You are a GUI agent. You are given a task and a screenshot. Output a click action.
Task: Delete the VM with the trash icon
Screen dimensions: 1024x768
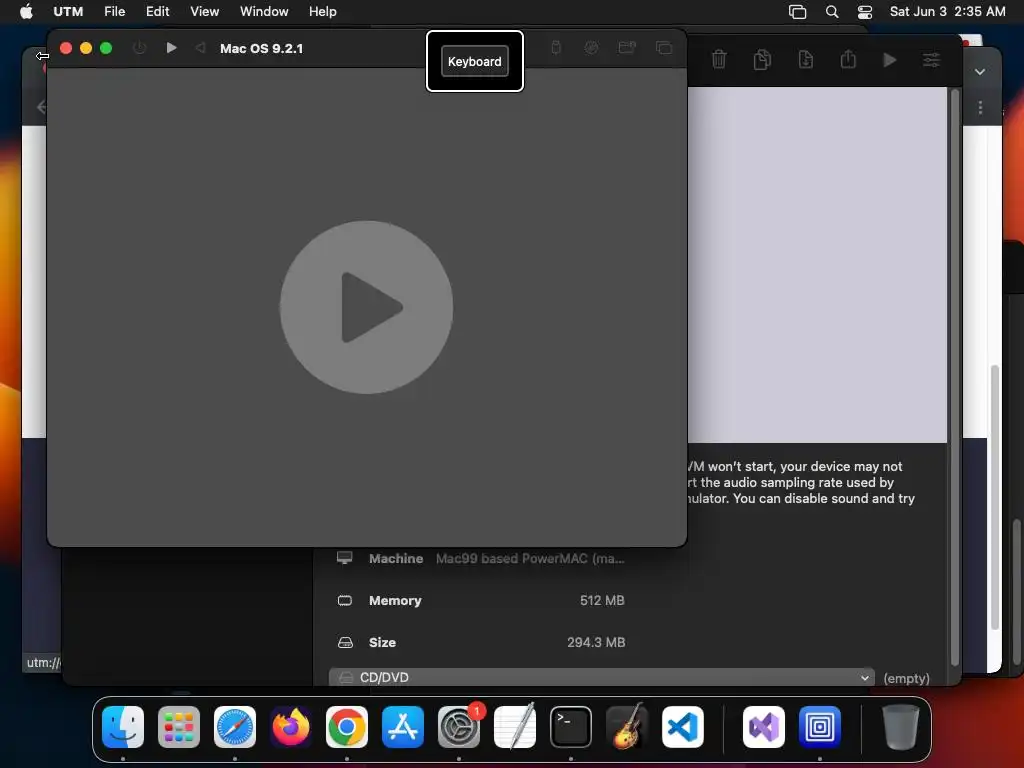point(718,59)
